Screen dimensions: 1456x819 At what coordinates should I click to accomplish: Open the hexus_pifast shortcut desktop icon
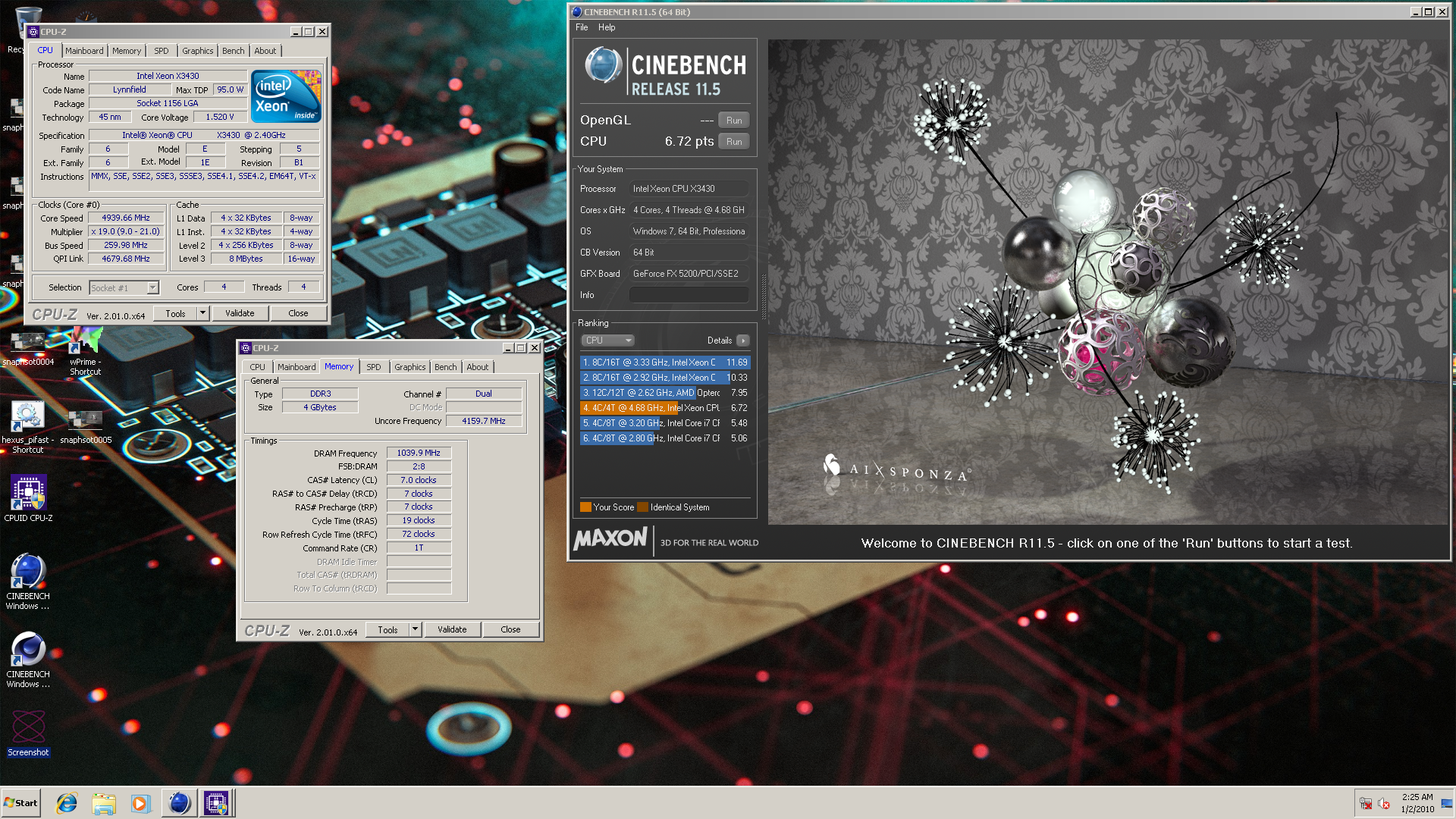point(27,428)
